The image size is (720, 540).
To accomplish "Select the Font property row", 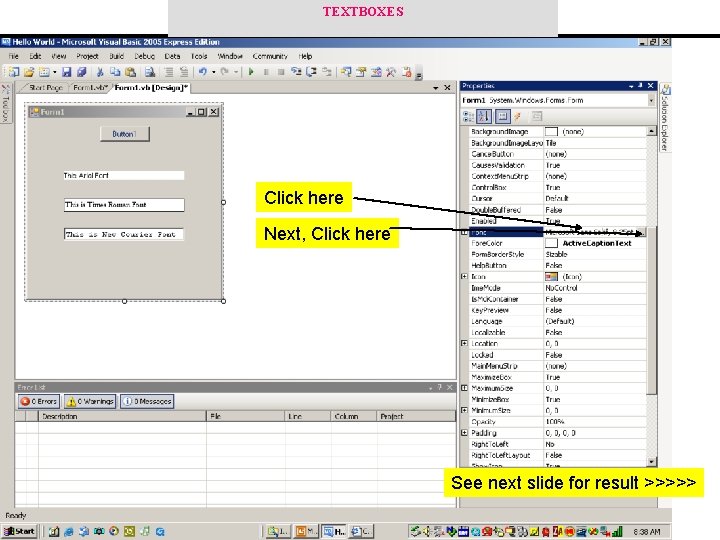I will [553, 232].
